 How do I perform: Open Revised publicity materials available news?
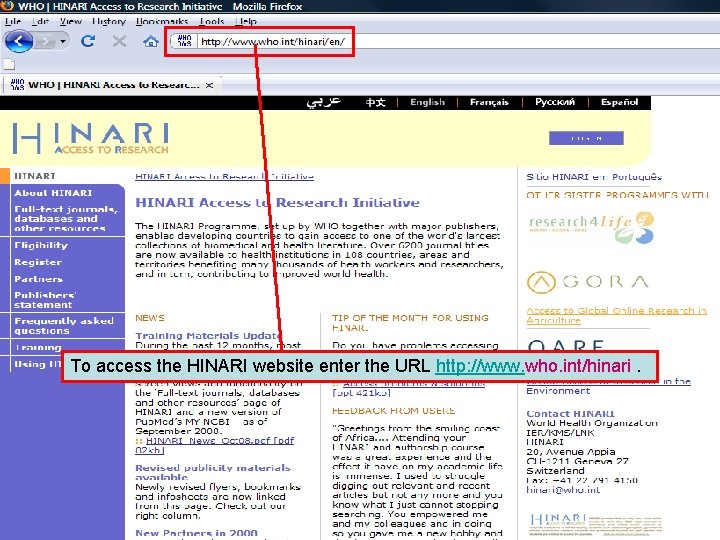click(x=213, y=472)
